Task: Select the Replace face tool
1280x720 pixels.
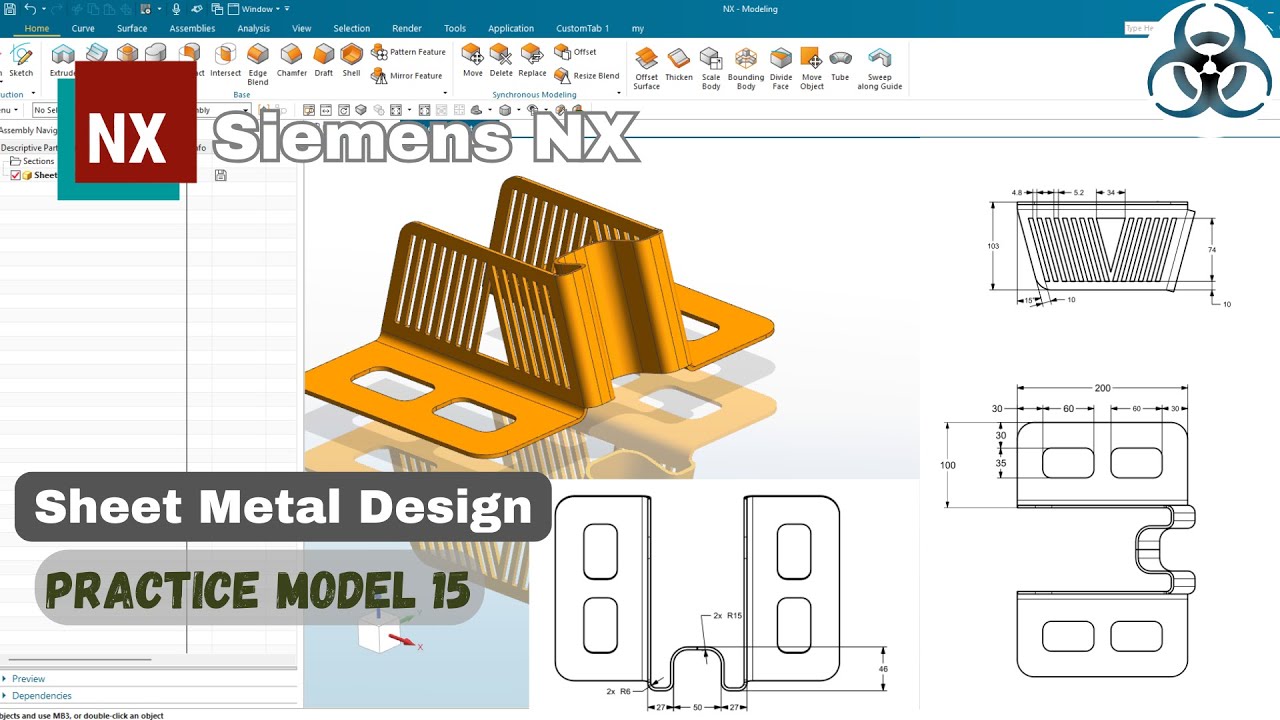Action: 532,61
